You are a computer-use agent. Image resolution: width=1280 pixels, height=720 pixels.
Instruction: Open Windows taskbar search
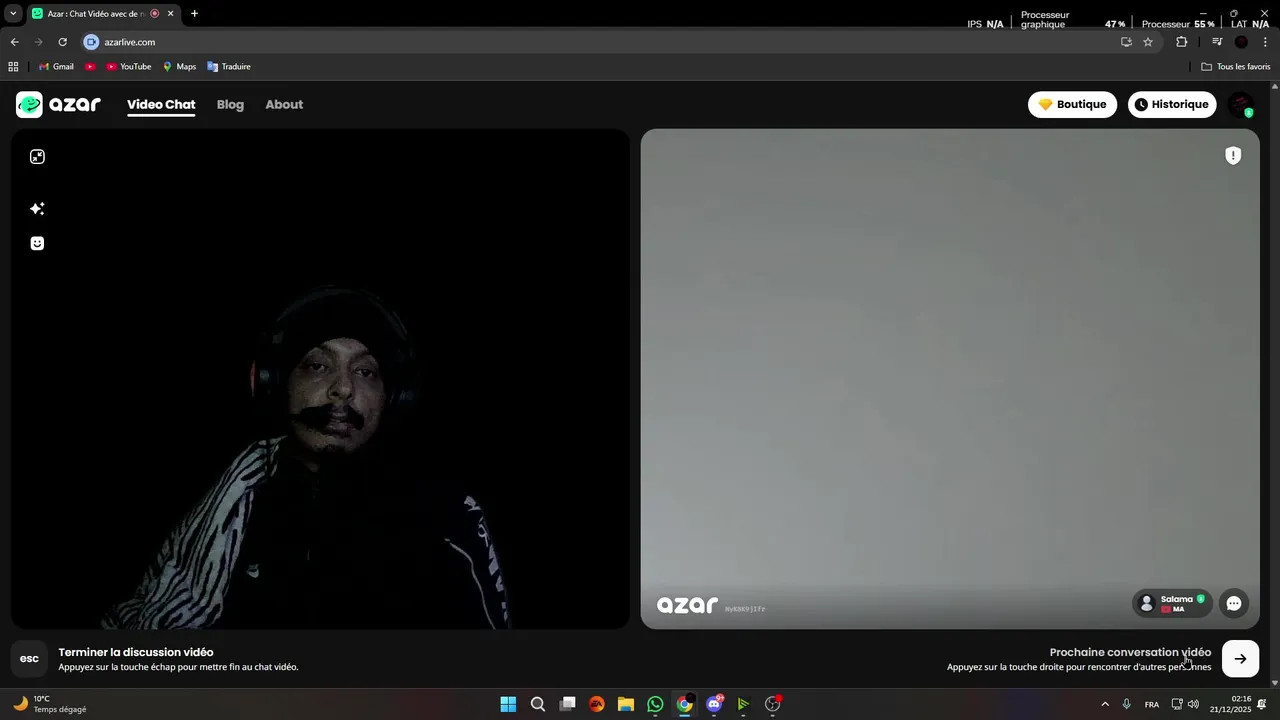[538, 704]
